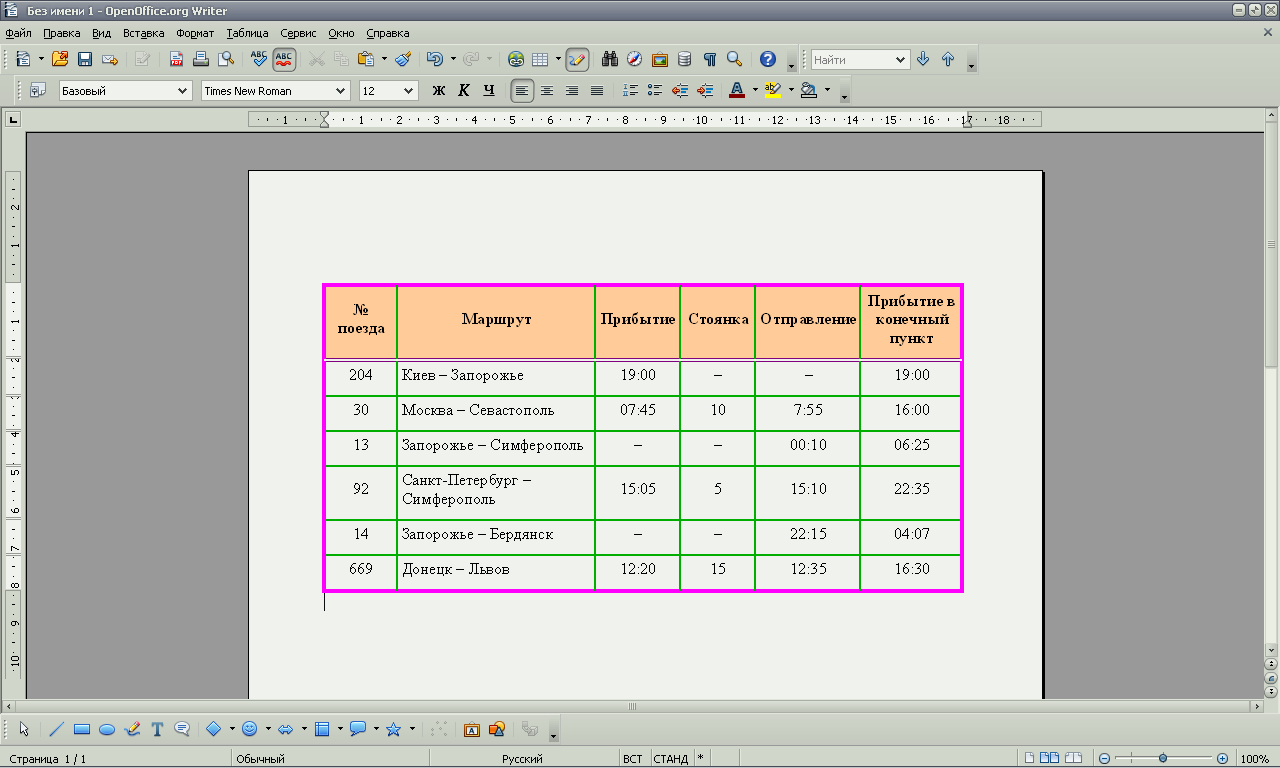Open the Таблица menu

[x=247, y=33]
